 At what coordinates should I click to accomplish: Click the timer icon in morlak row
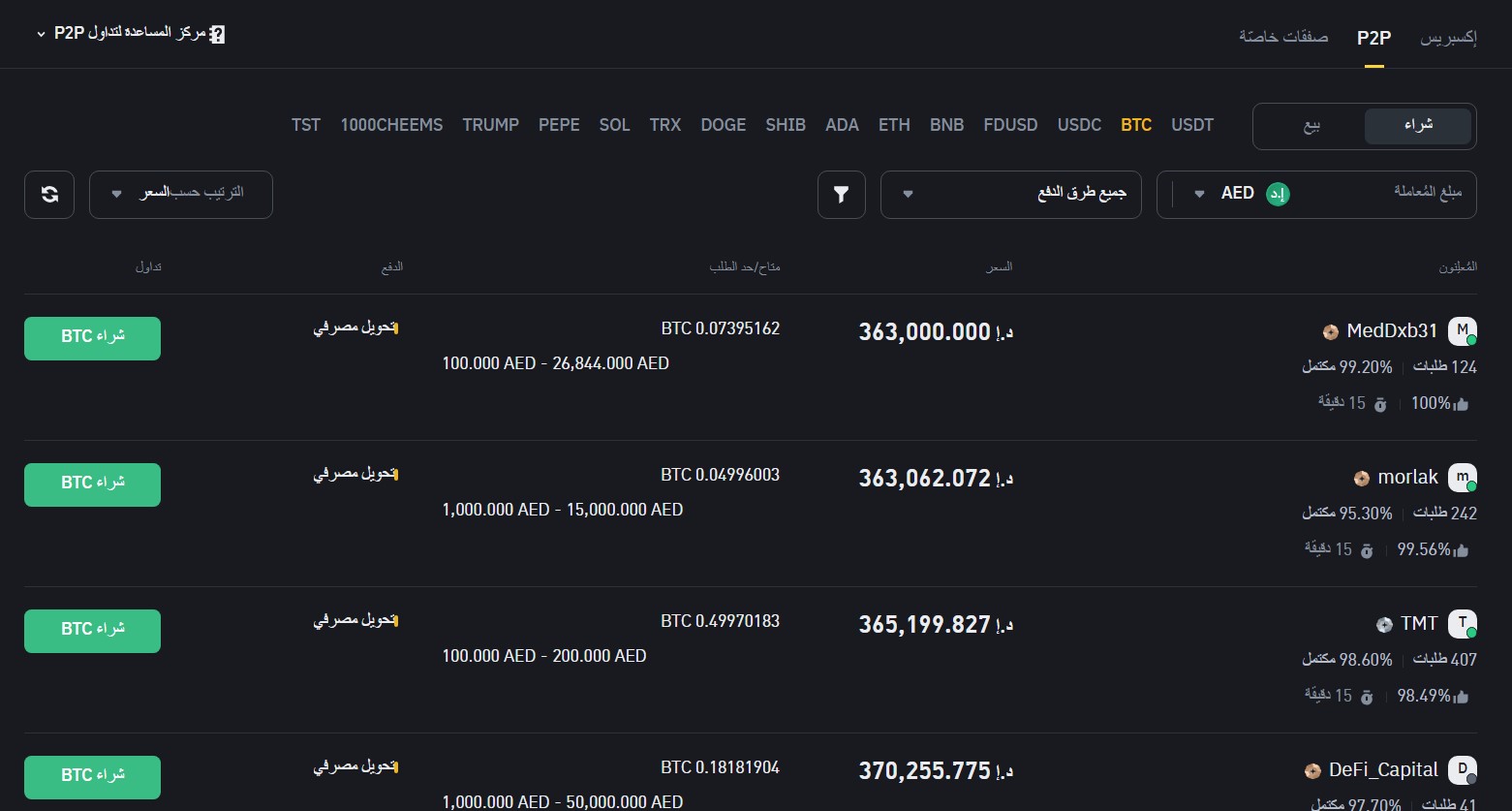coord(1367,550)
